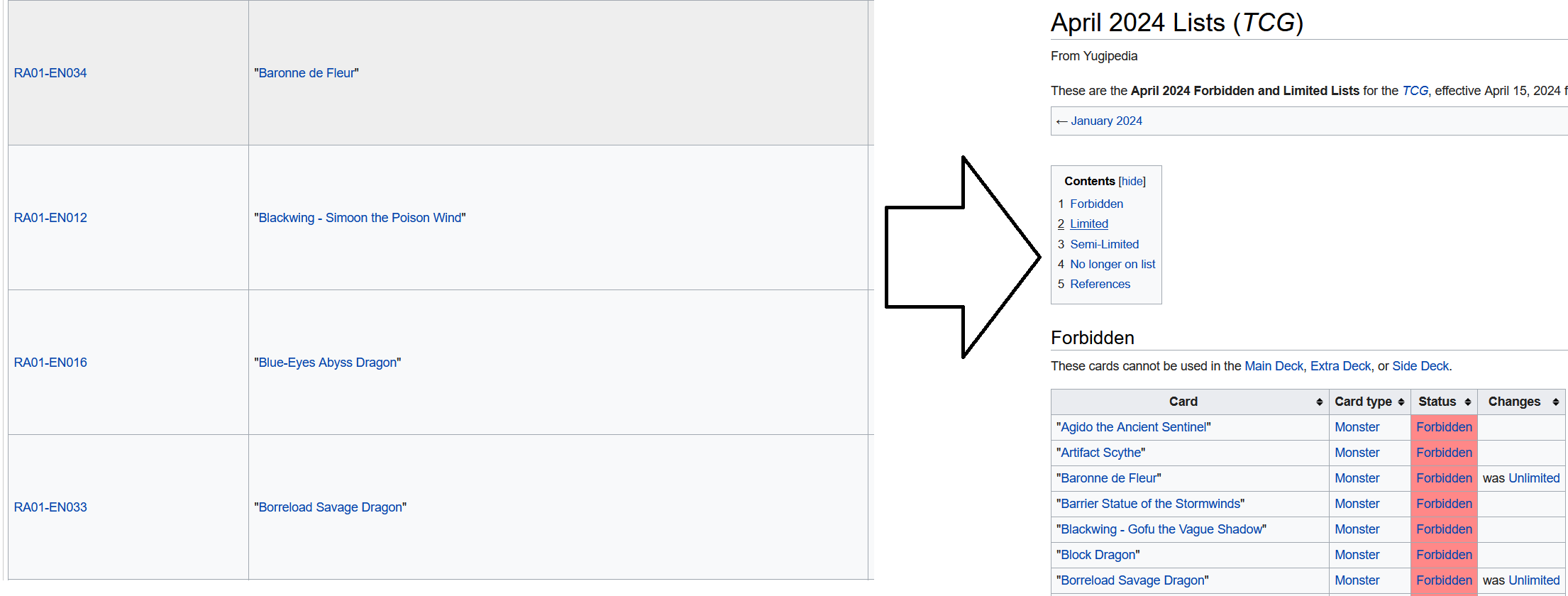1568x596 pixels.
Task: Go to No longer on list section
Action: pyautogui.click(x=1112, y=264)
